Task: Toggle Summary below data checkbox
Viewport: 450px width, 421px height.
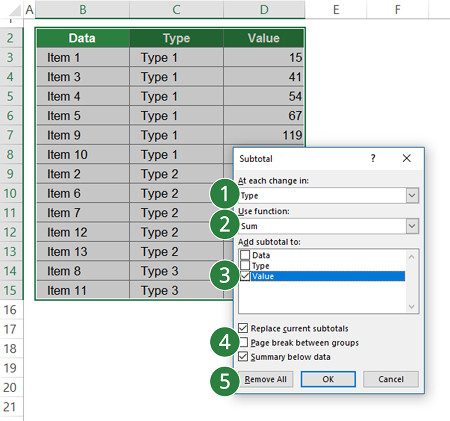Action: 243,357
